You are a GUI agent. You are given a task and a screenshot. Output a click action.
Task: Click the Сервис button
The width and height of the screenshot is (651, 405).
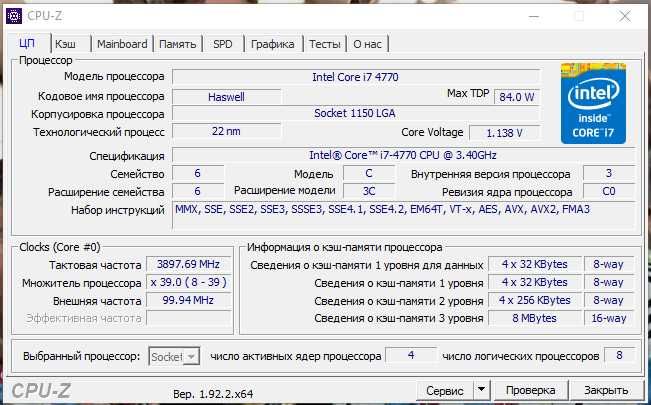point(445,390)
